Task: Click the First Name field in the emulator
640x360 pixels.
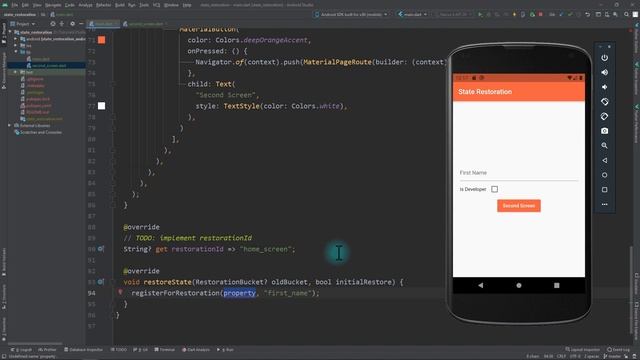Action: point(519,173)
